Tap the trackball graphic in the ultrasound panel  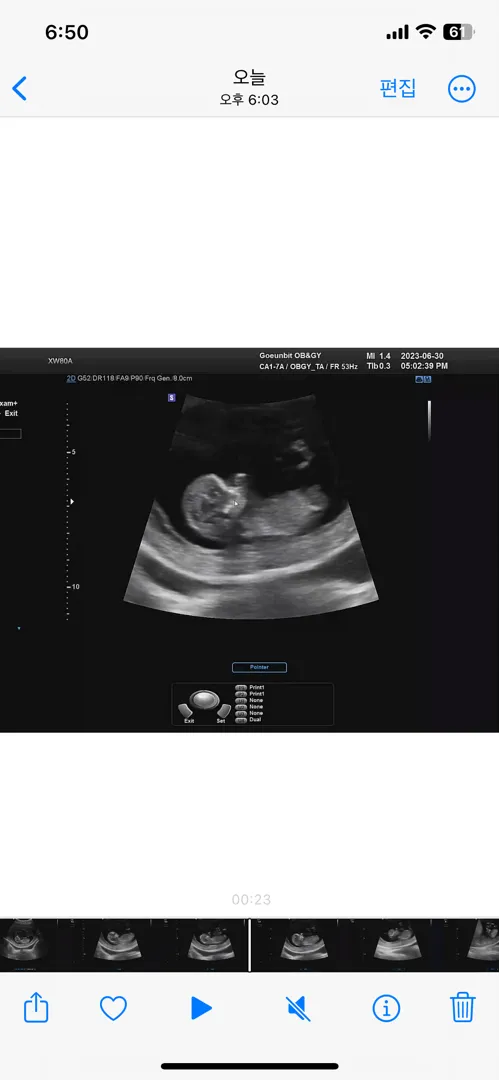[x=204, y=700]
